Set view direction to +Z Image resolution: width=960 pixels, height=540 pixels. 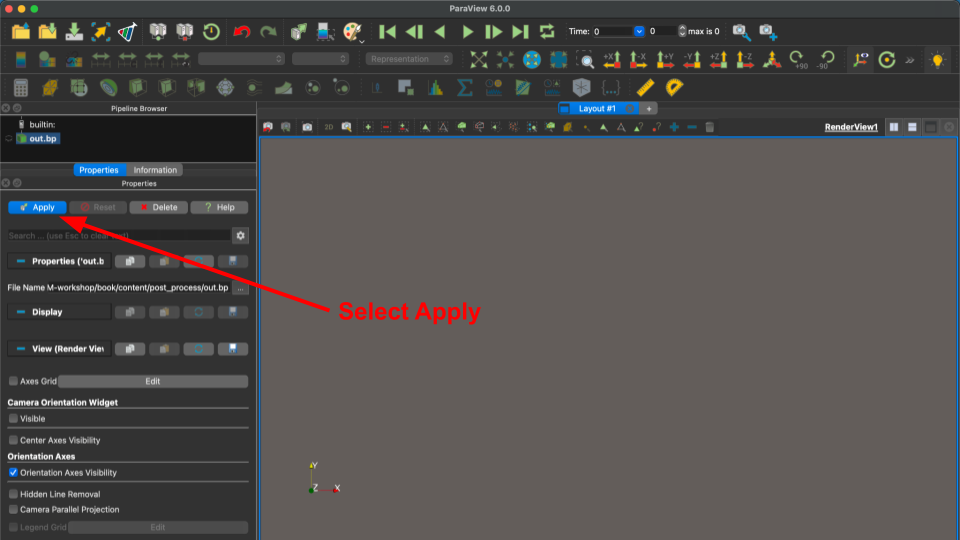coord(718,59)
